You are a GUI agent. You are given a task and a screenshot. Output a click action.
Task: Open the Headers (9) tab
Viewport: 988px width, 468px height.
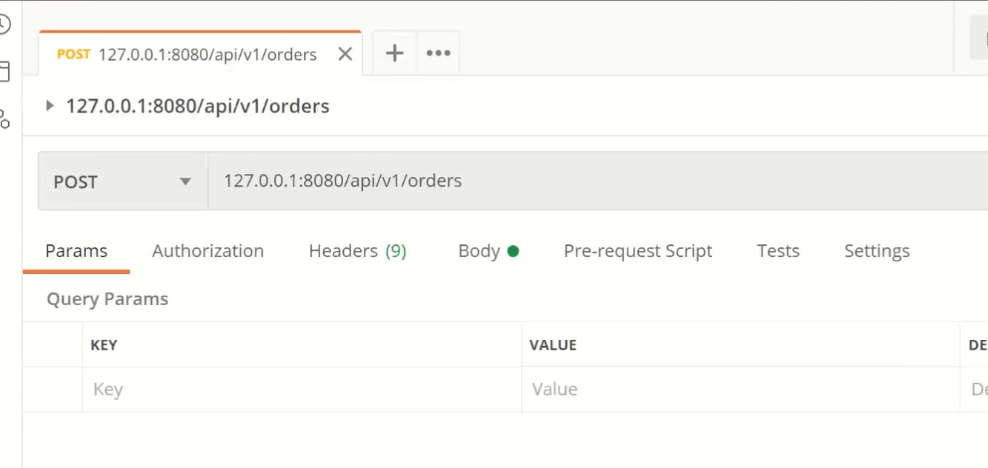(x=357, y=251)
